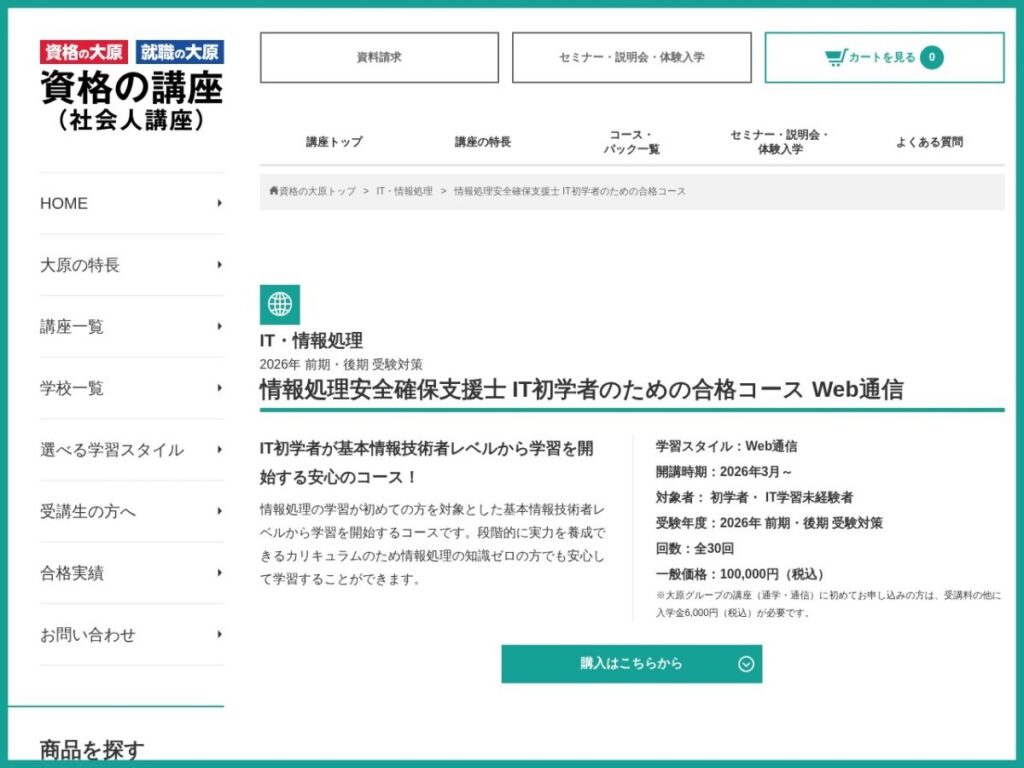Open 講座一覧 sidebar item
The image size is (1024, 768).
pos(131,326)
